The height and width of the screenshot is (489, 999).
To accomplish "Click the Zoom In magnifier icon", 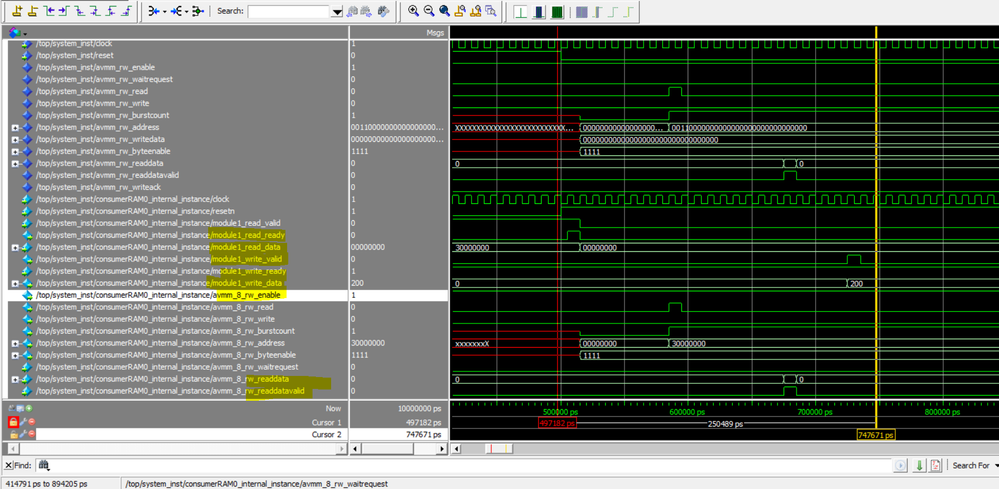I will point(414,11).
